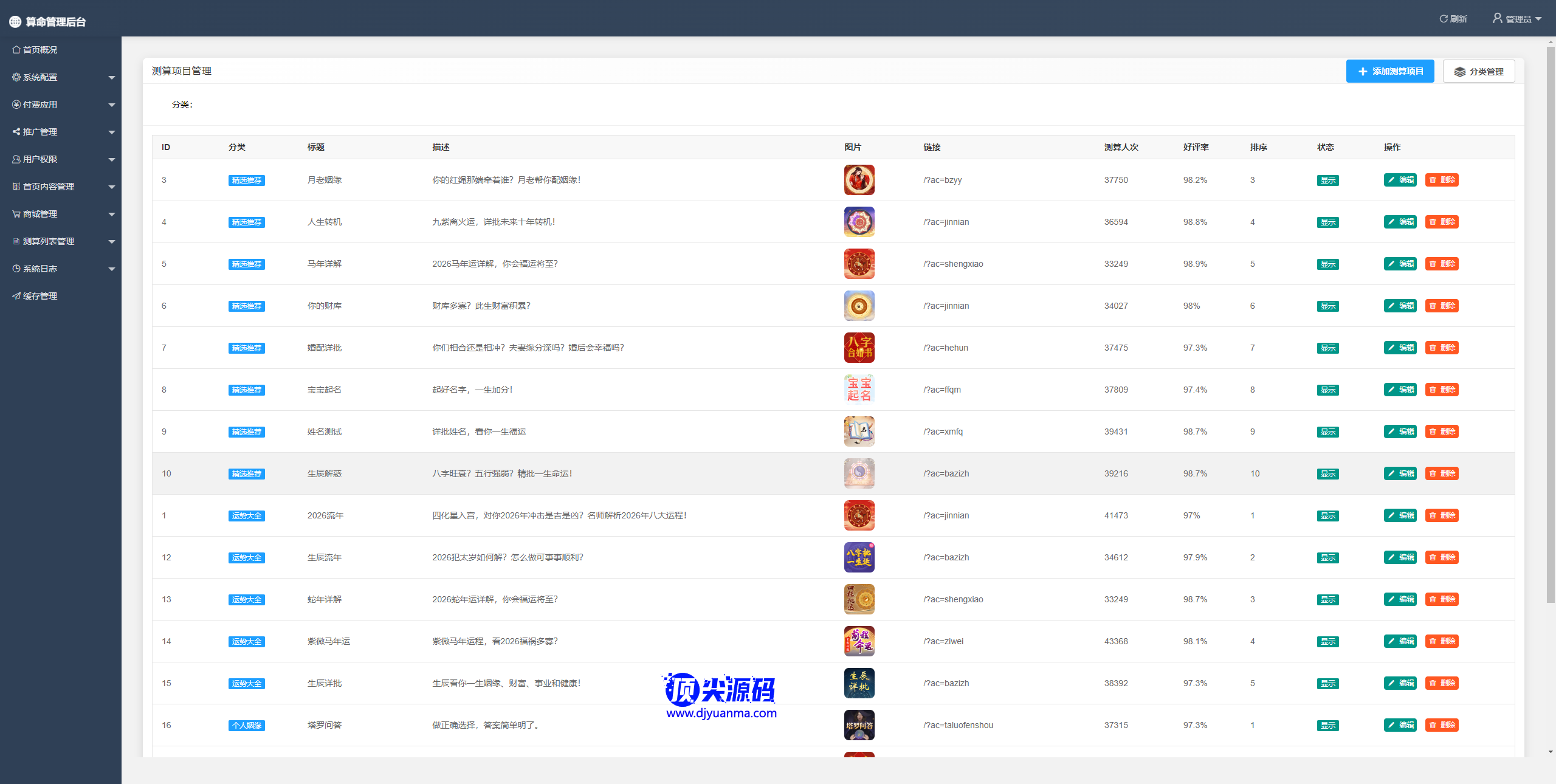Screen dimensions: 1556x784
Task: Click the refresh icon in top bar
Action: (x=1443, y=19)
